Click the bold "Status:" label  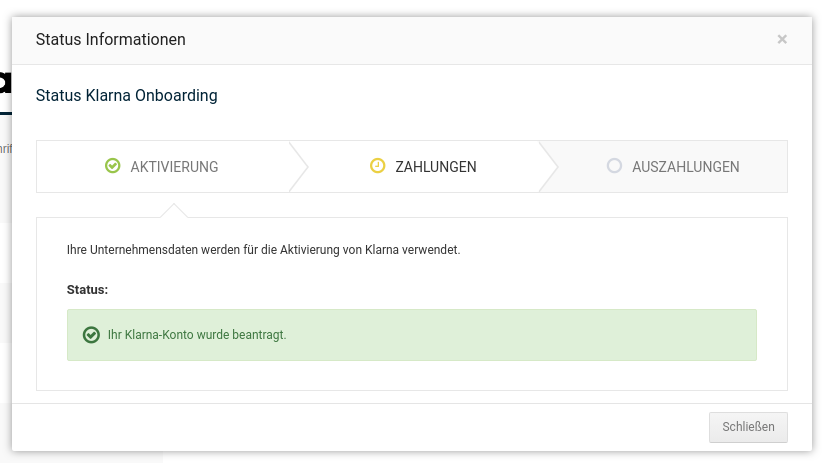87,289
